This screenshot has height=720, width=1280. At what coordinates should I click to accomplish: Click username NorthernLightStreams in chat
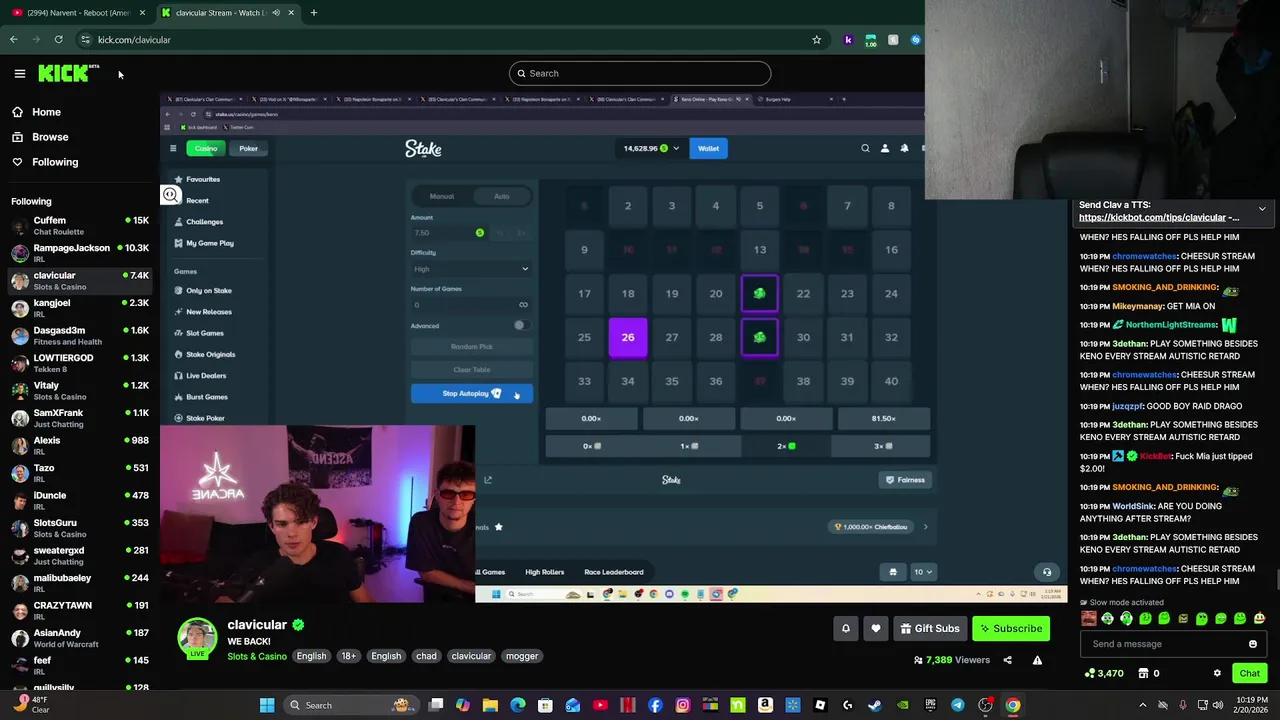[1171, 325]
